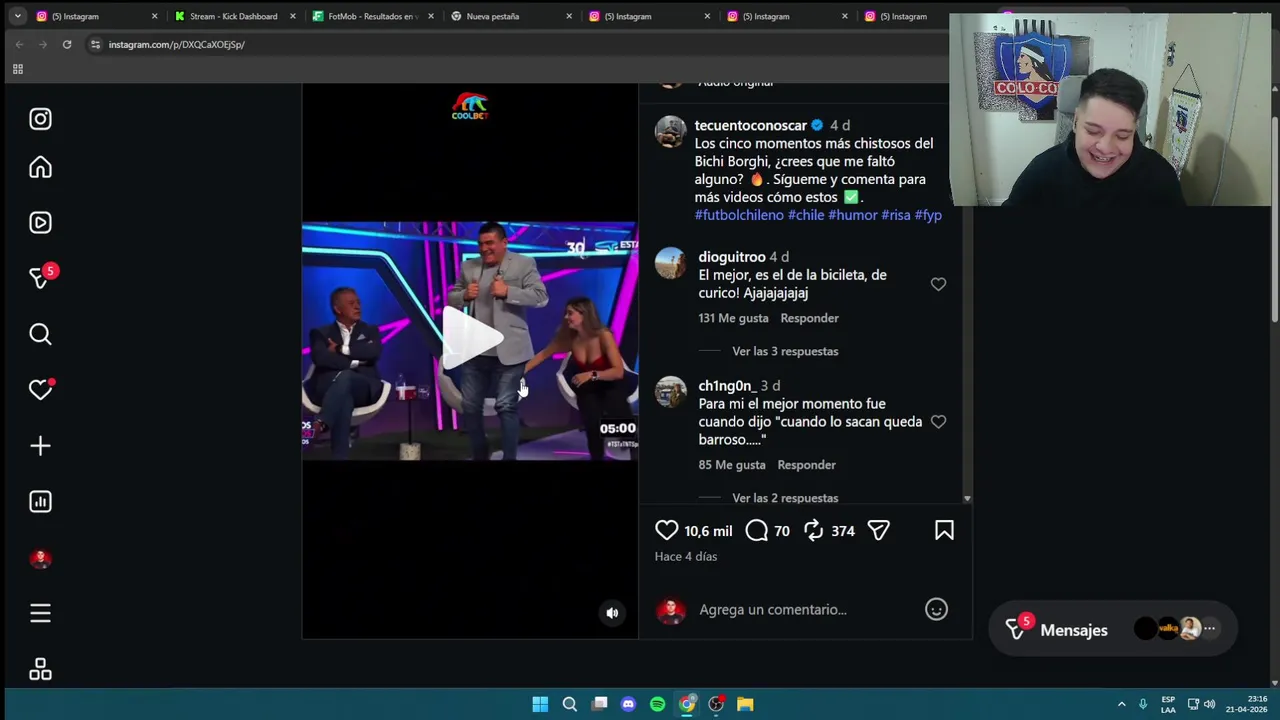Open Instagram Search magnifier icon
This screenshot has width=1280, height=720.
[40, 334]
